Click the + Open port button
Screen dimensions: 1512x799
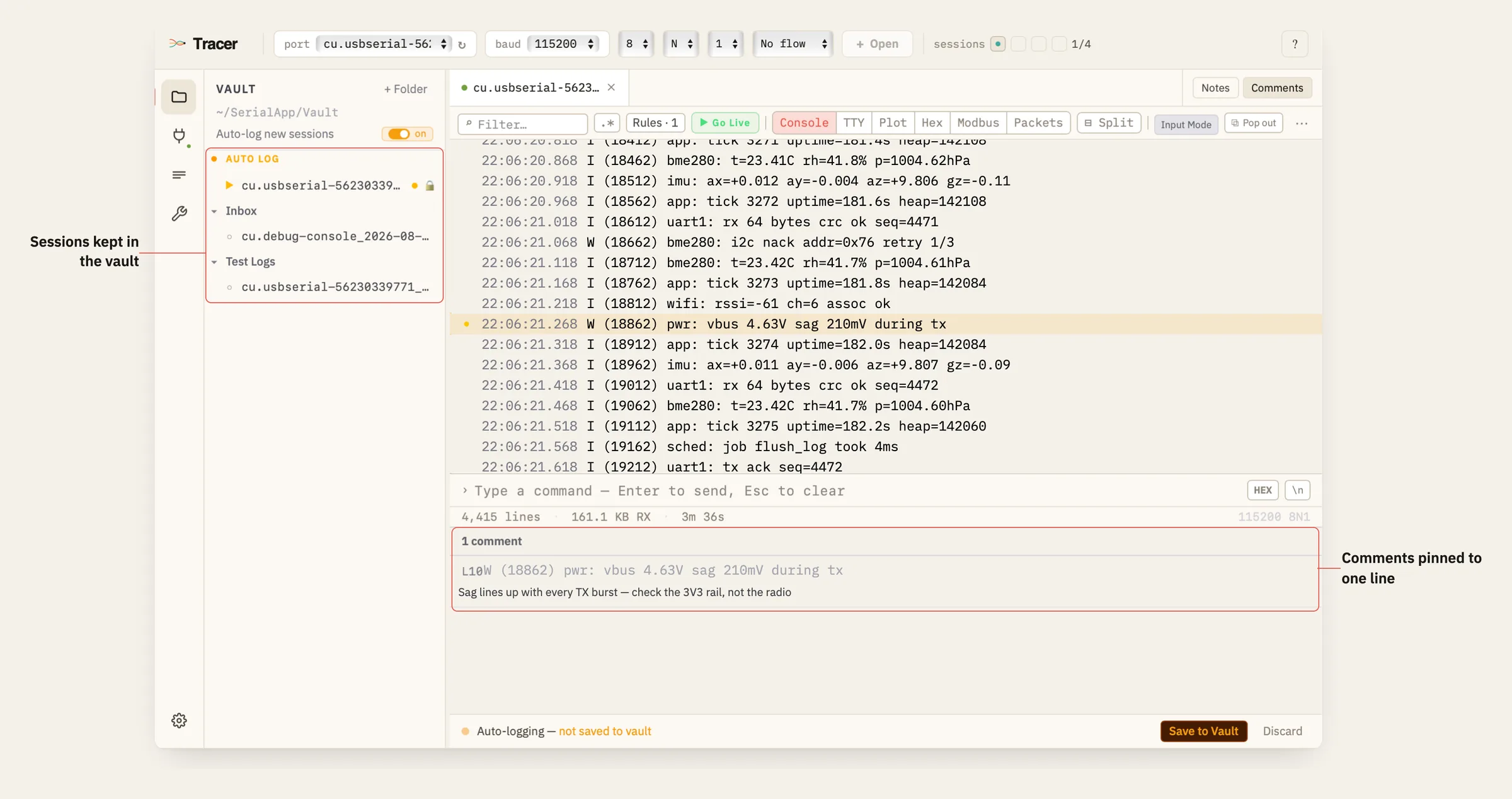coord(877,44)
